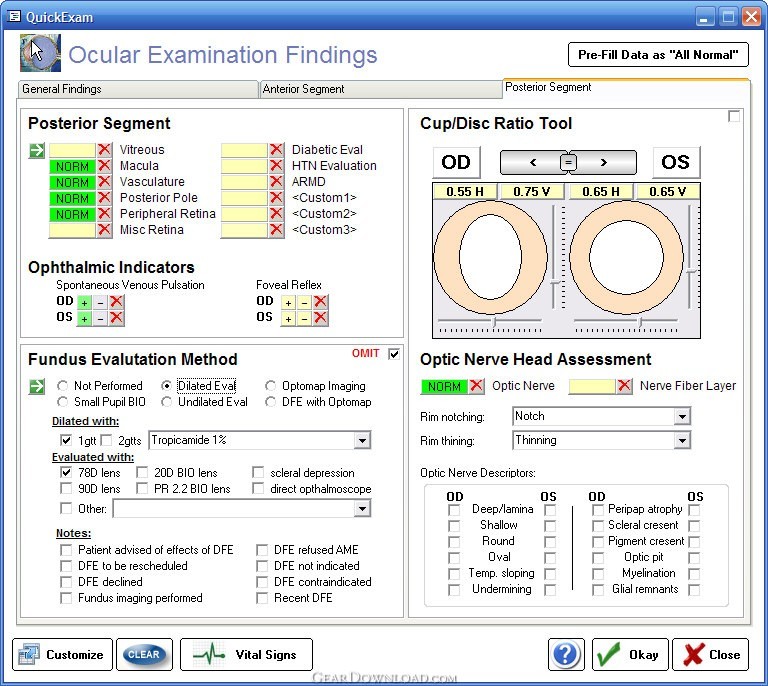
Task: Clear OS foveal reflex red X
Action: pyautogui.click(x=320, y=318)
